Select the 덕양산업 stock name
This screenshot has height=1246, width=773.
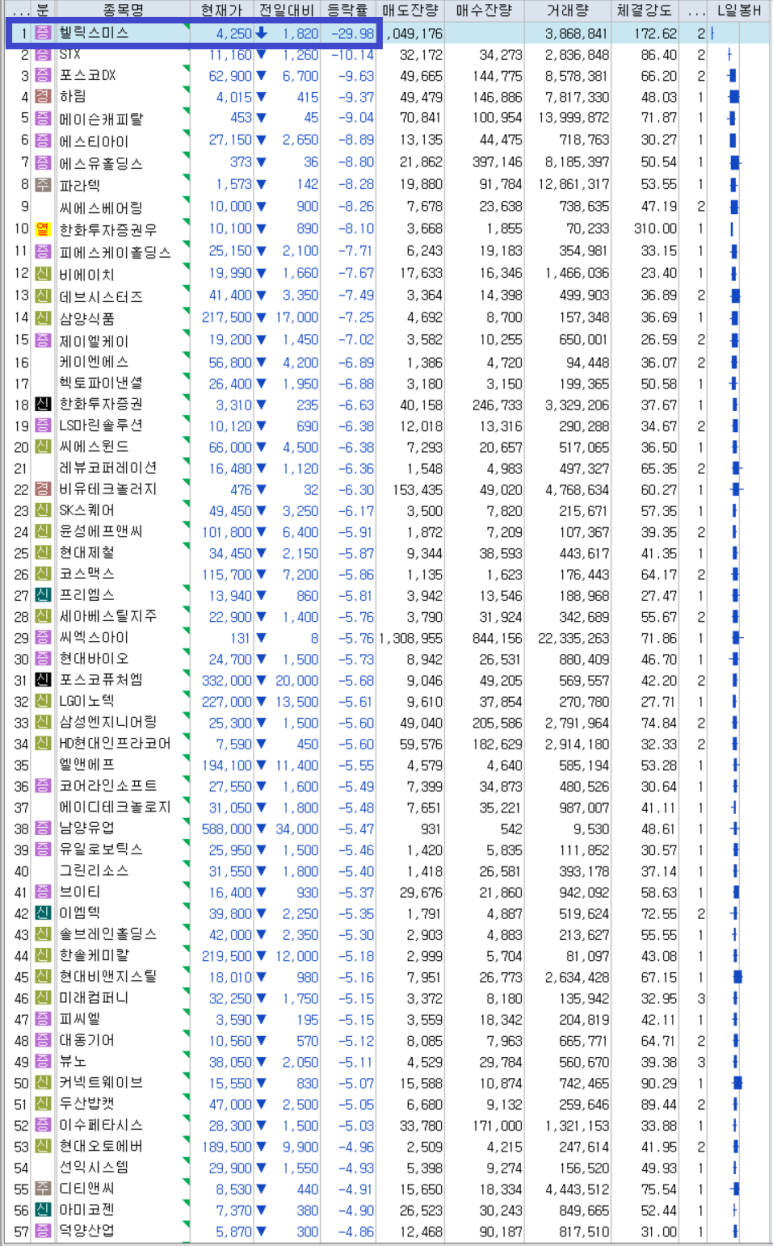[x=86, y=1231]
